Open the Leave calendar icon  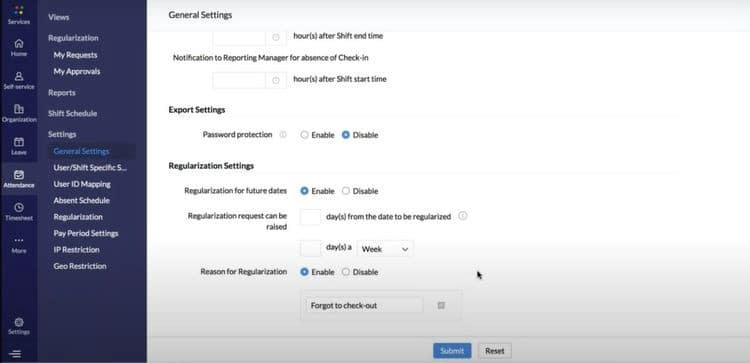click(x=19, y=142)
